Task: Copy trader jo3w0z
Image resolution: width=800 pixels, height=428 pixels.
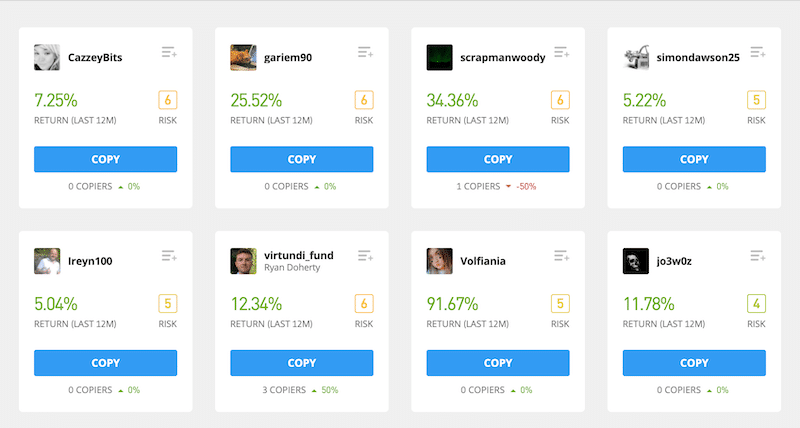Action: click(694, 363)
